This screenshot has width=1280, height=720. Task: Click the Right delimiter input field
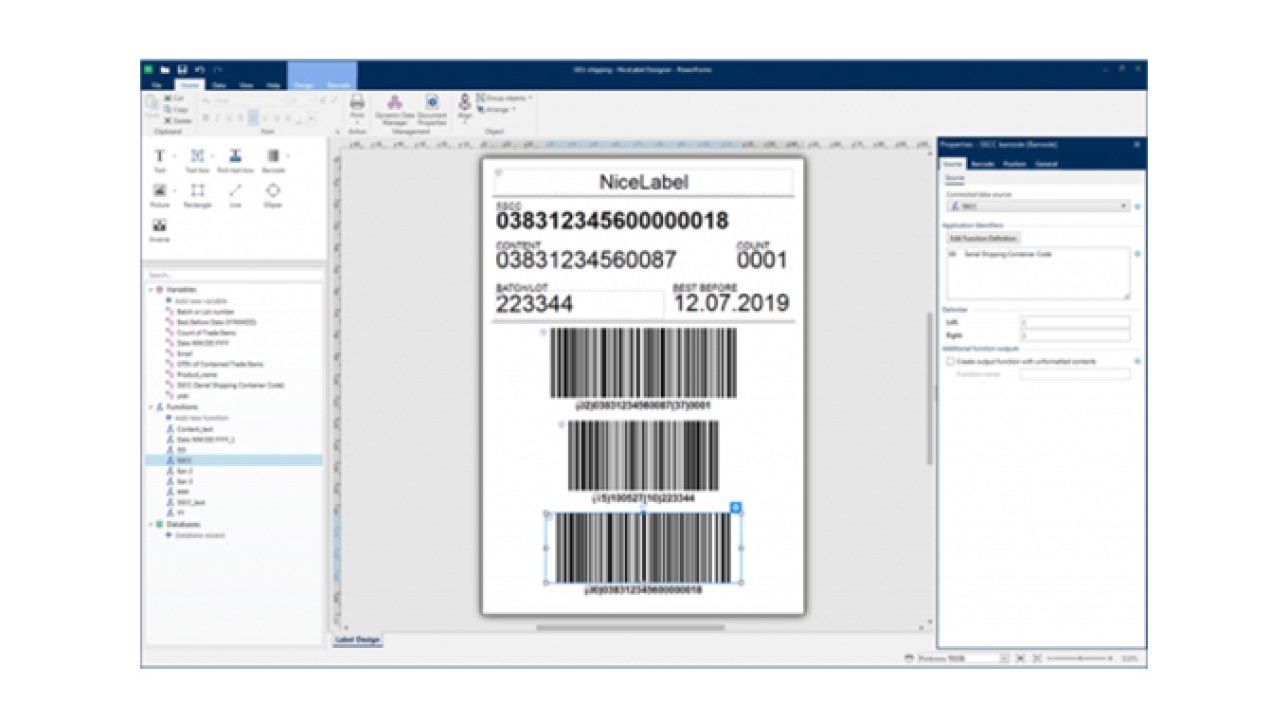coord(1075,336)
